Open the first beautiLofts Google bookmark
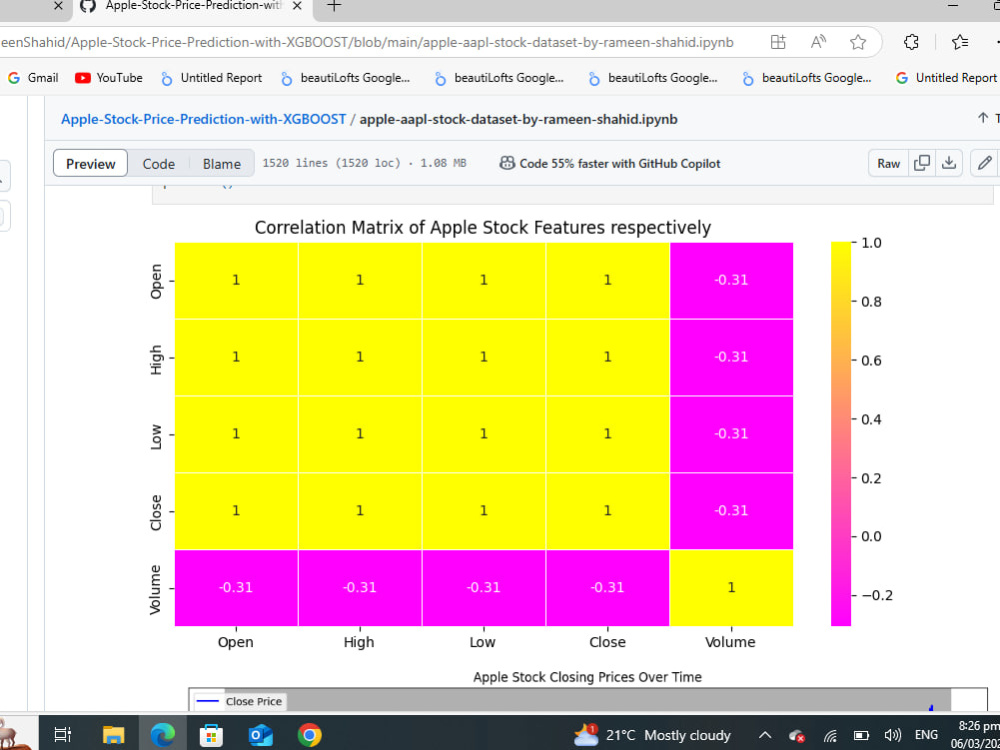1000x750 pixels. (x=346, y=78)
